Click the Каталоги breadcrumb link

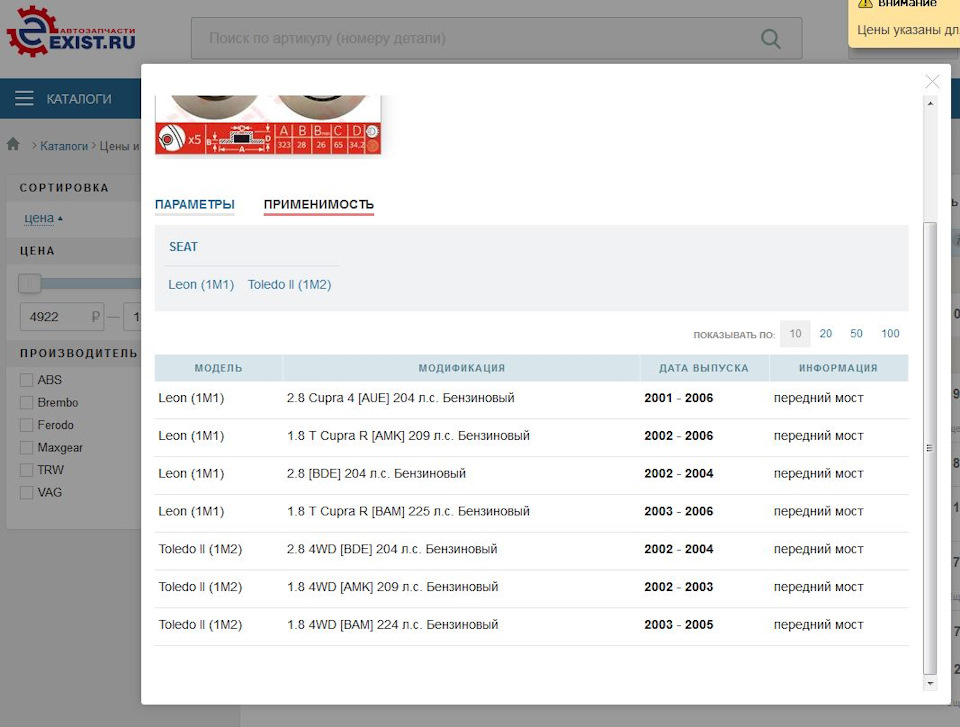64,146
